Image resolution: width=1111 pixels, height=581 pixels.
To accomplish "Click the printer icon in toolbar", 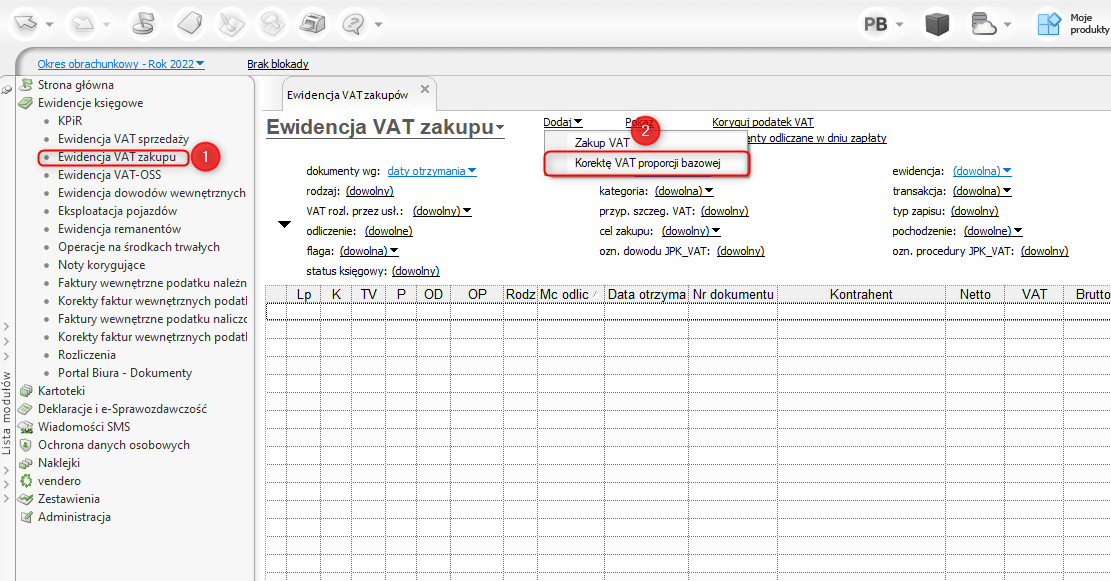I will pos(312,23).
